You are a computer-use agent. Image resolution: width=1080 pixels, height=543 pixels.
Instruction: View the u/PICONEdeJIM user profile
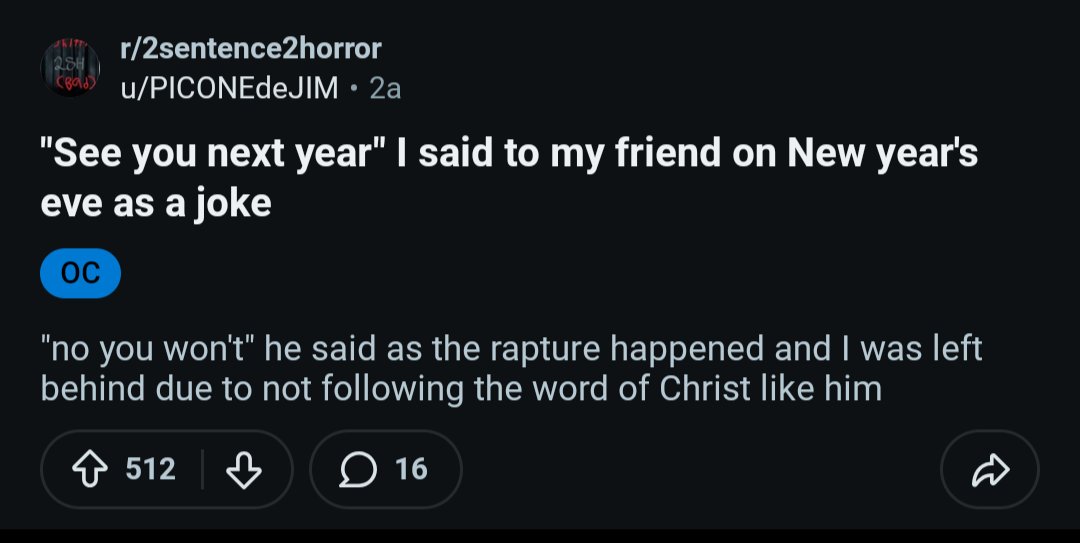(229, 88)
